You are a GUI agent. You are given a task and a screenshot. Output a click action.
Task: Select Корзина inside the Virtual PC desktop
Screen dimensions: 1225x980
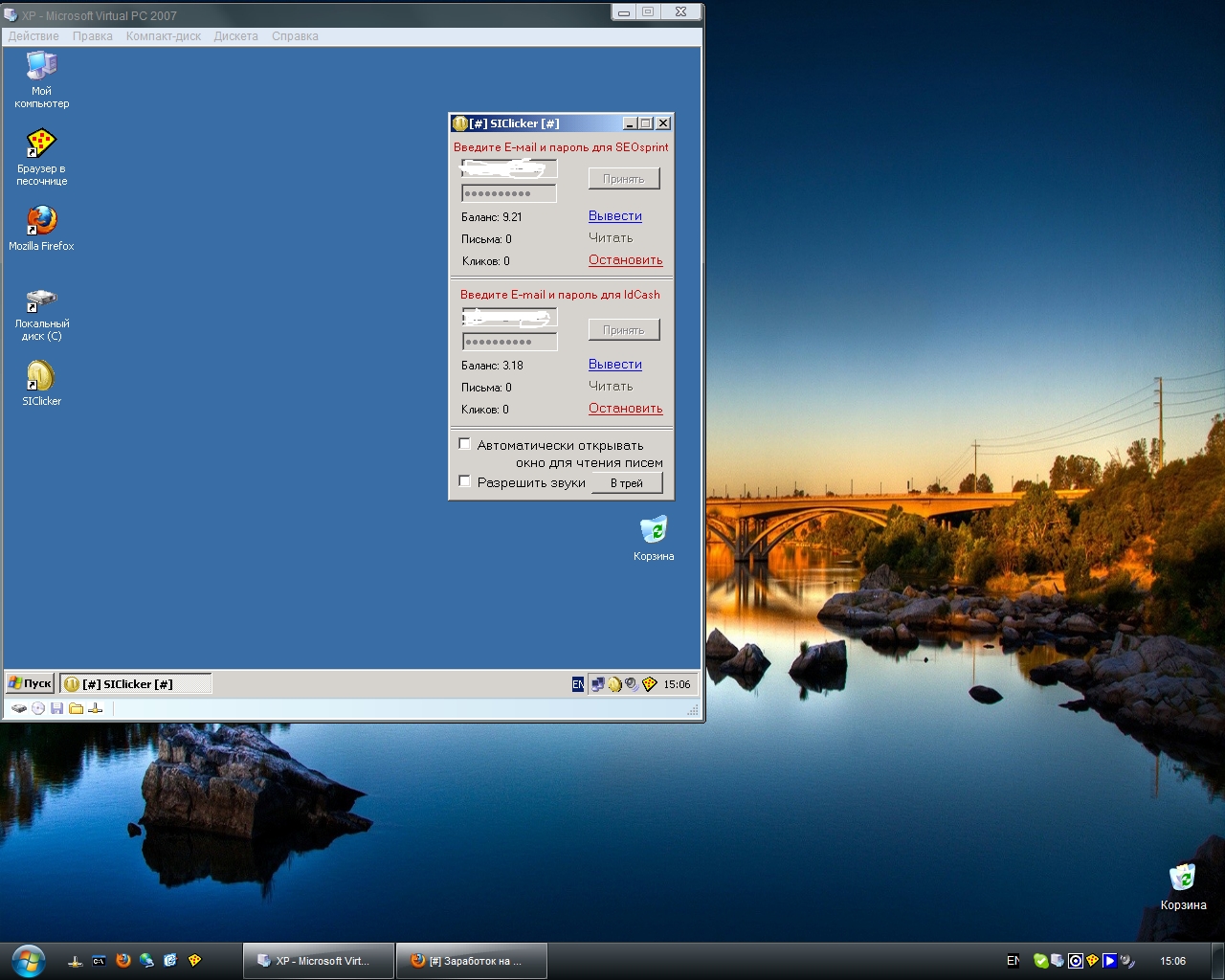(x=654, y=538)
